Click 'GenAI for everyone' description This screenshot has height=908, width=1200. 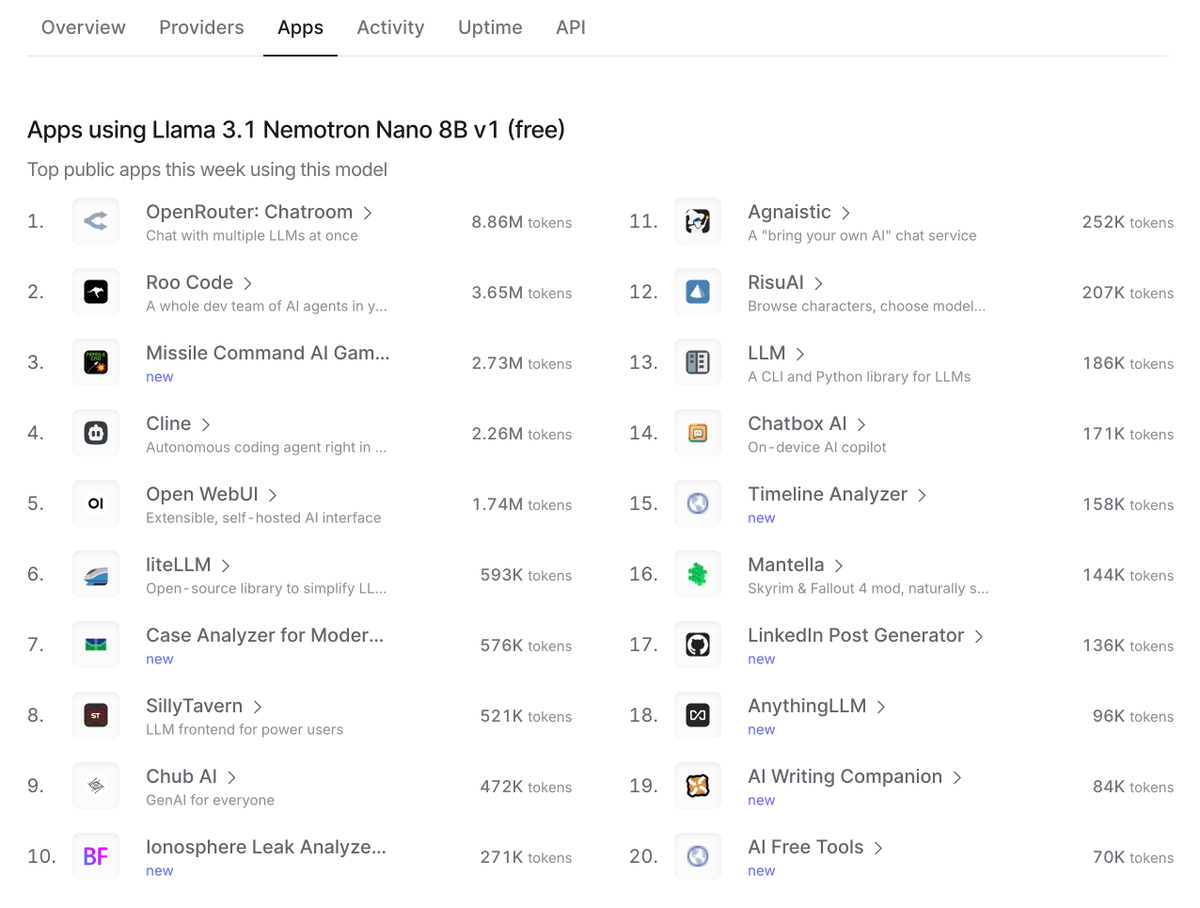tap(210, 800)
